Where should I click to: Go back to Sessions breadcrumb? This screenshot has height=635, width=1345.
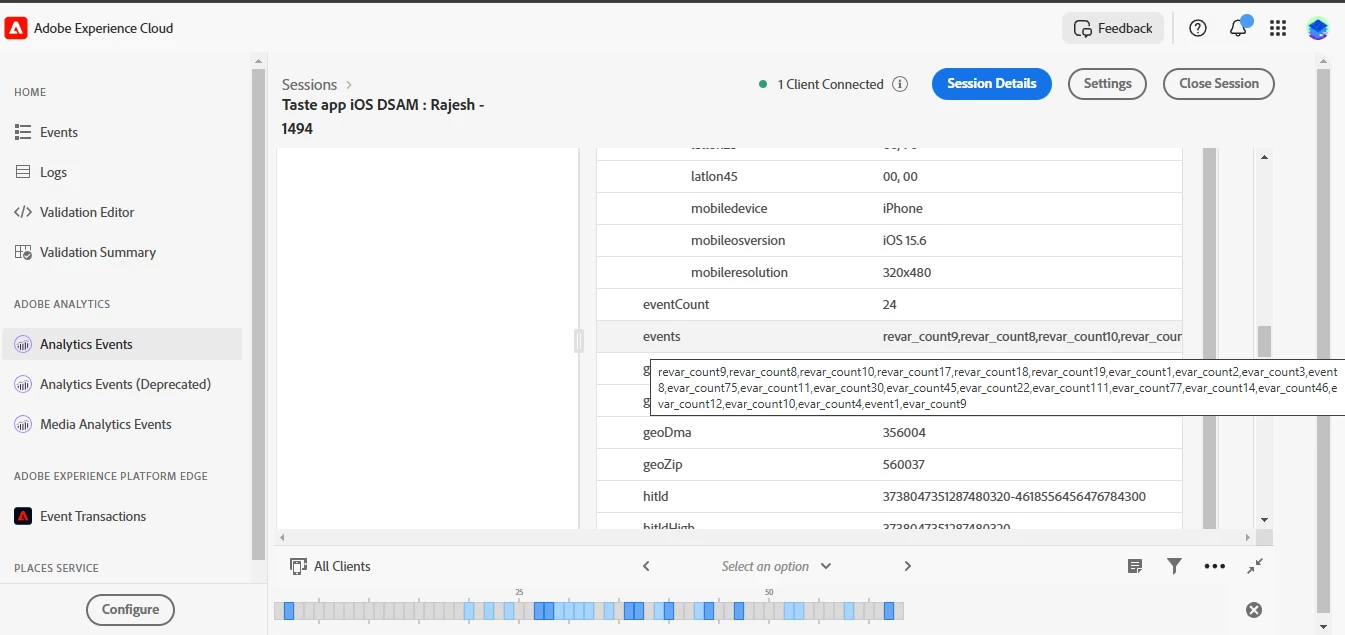click(309, 85)
